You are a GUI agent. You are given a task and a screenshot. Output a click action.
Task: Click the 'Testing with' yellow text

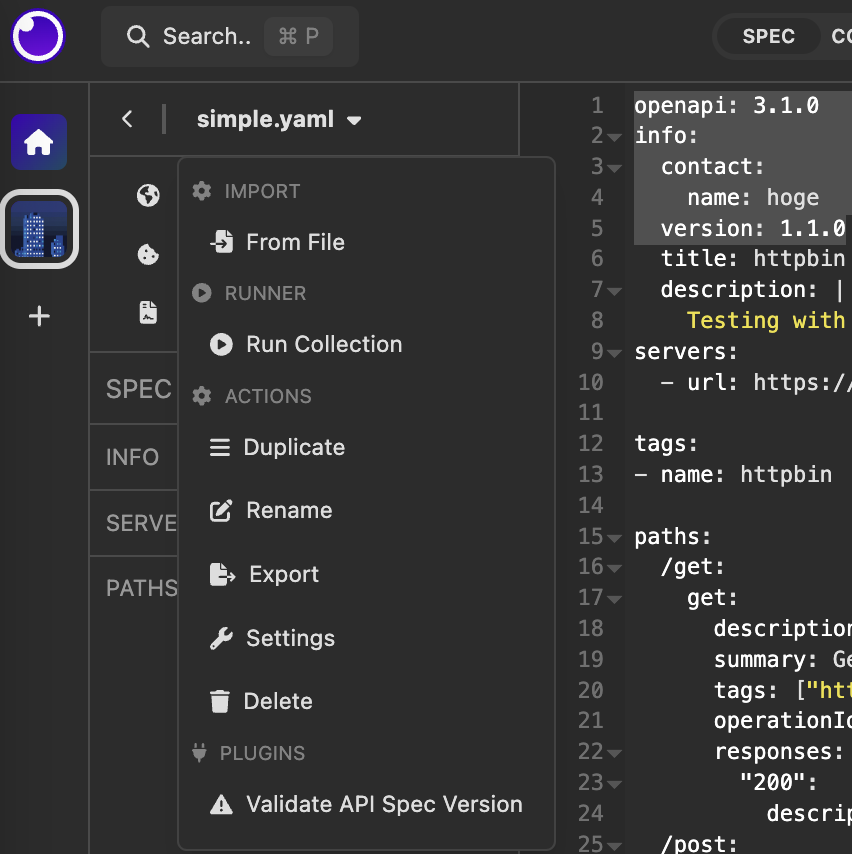point(766,320)
